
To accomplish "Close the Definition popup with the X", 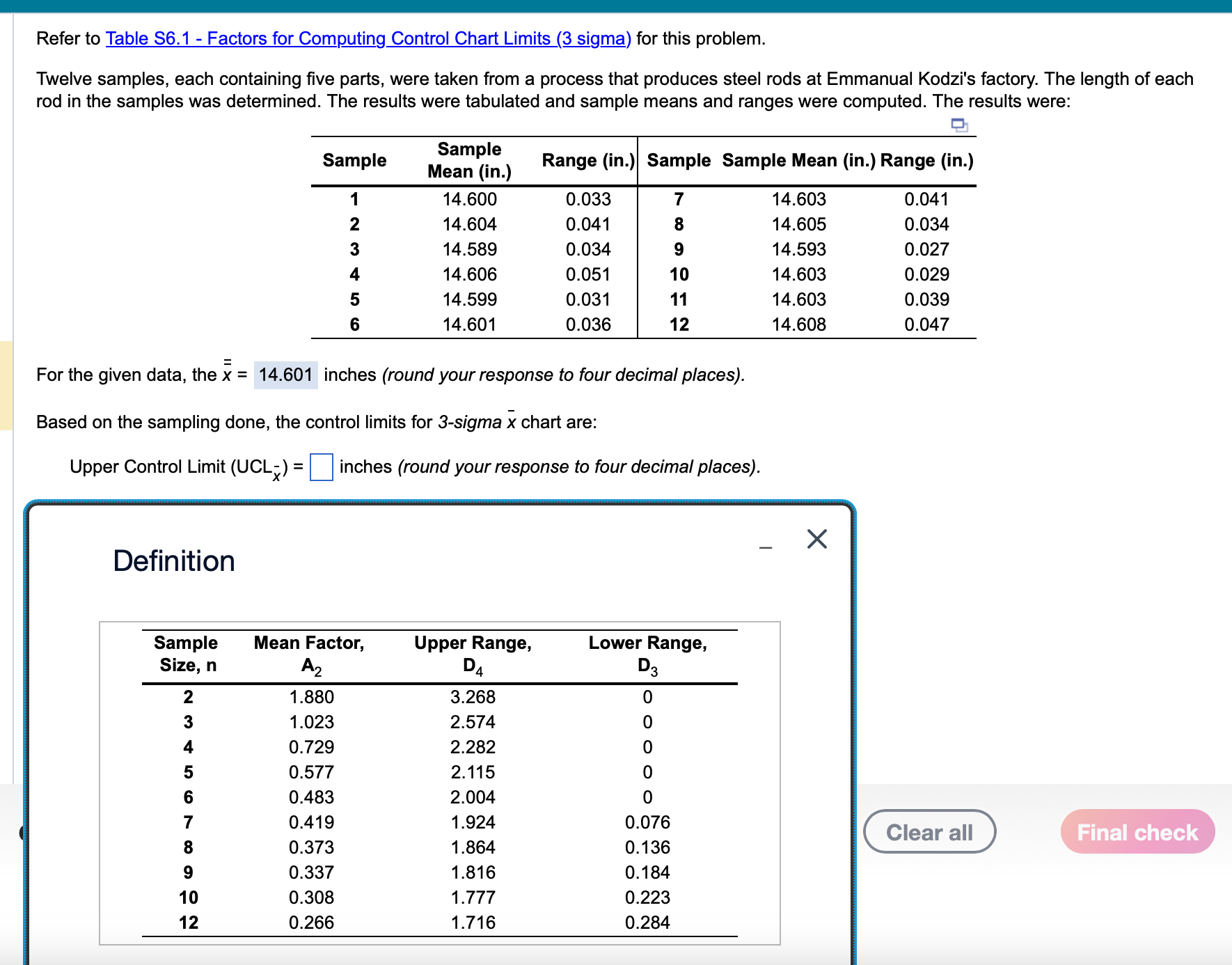I will click(817, 539).
